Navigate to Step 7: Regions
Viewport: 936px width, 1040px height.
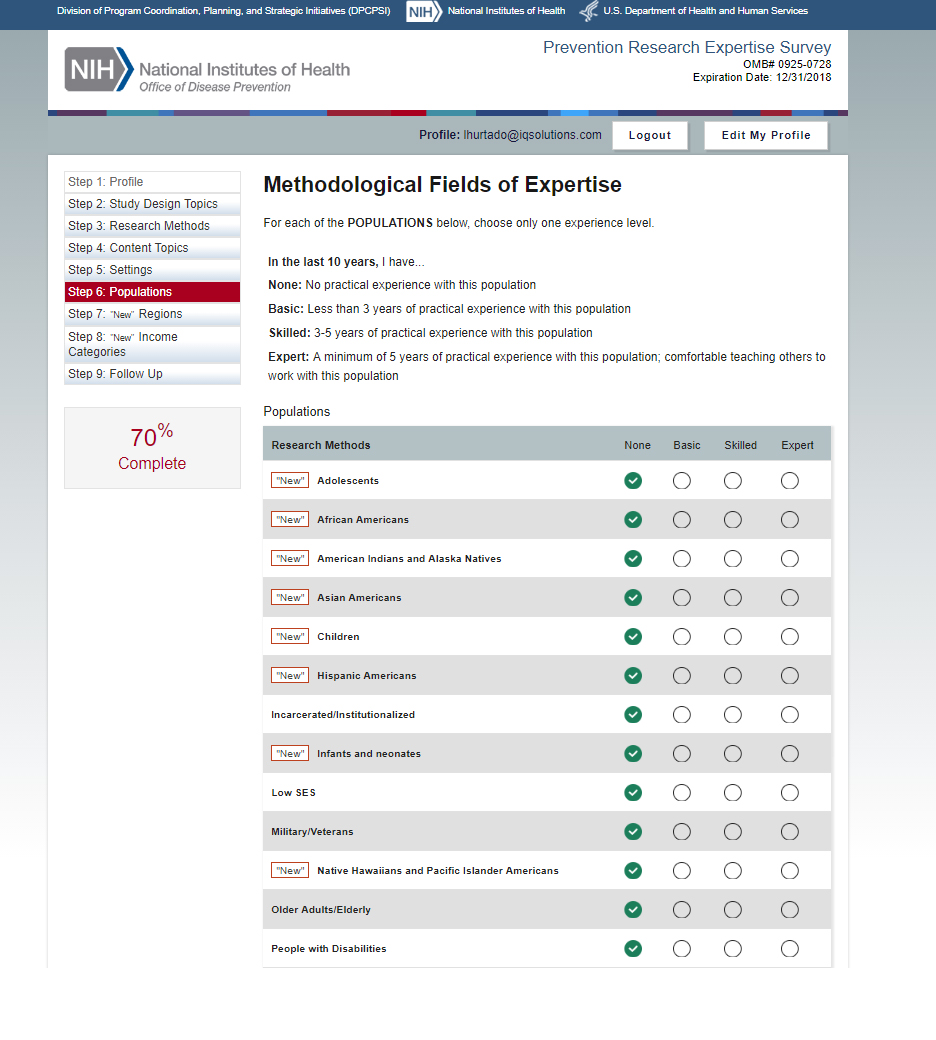pos(152,314)
